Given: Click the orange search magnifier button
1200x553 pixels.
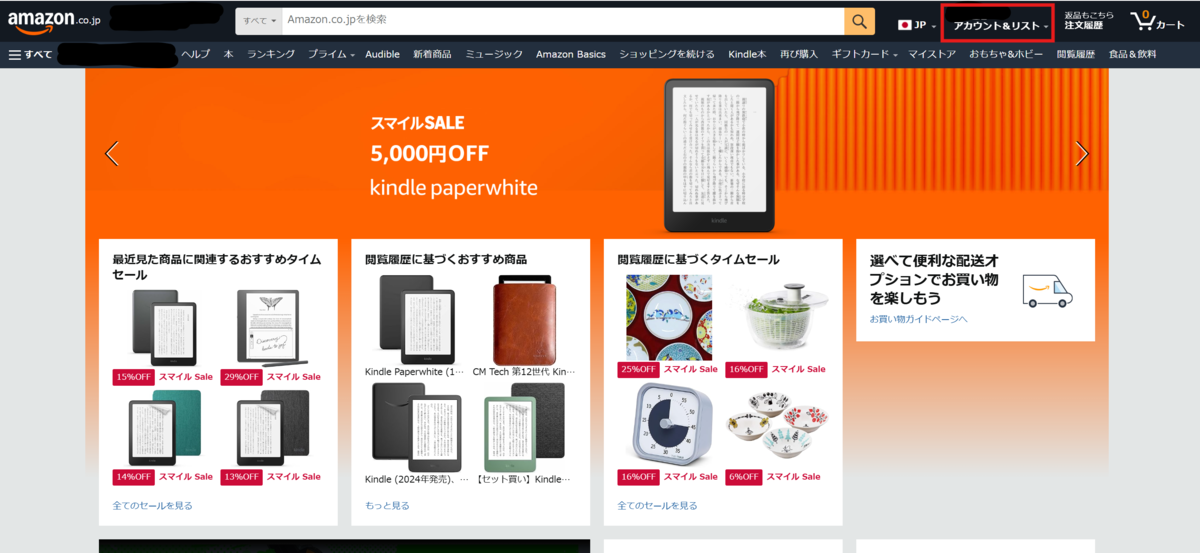Looking at the screenshot, I should pyautogui.click(x=859, y=20).
